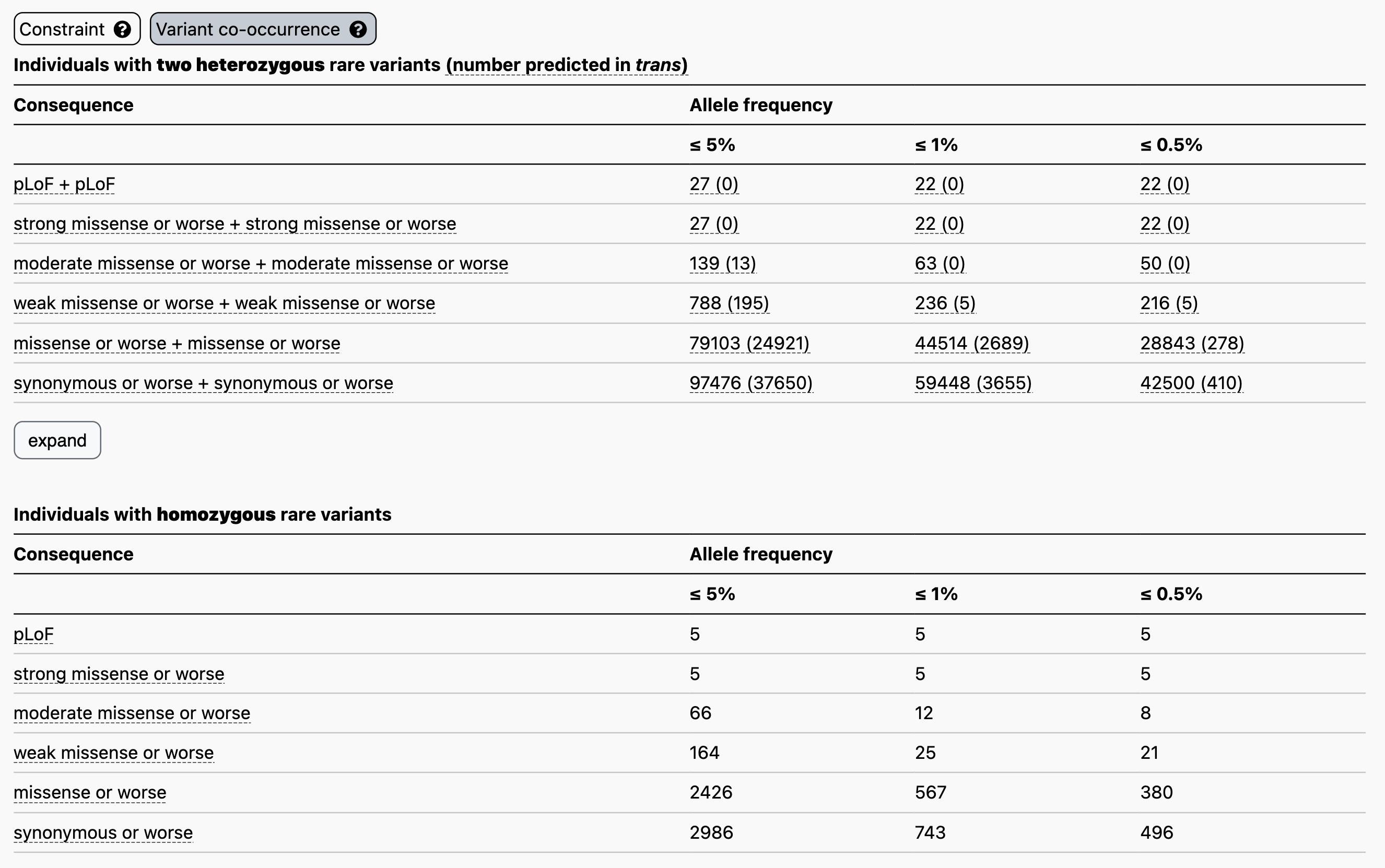Click the '236 (5)' count under ≤ 1%
1385x868 pixels.
945,303
